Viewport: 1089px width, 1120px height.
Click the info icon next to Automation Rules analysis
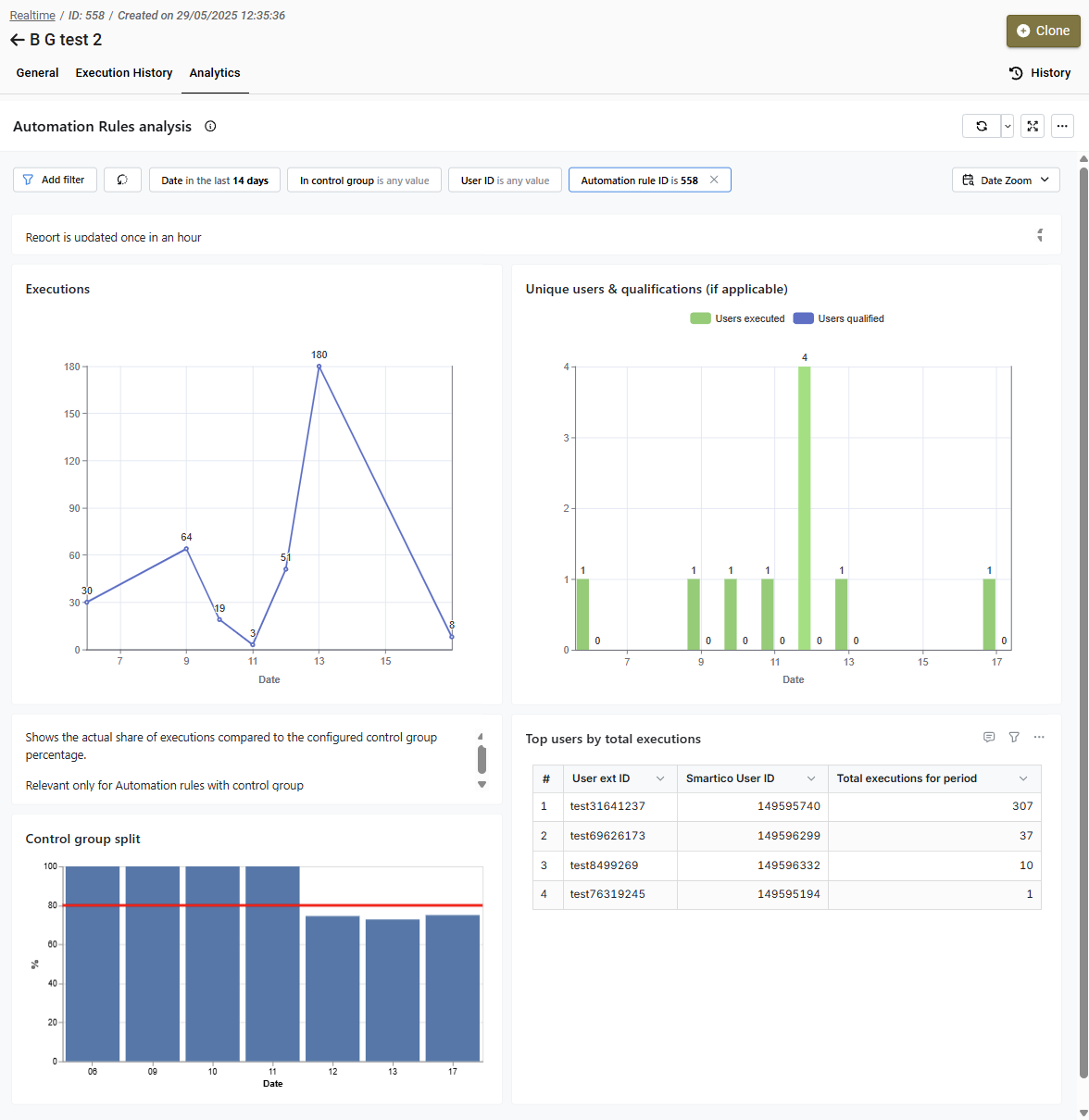click(210, 127)
